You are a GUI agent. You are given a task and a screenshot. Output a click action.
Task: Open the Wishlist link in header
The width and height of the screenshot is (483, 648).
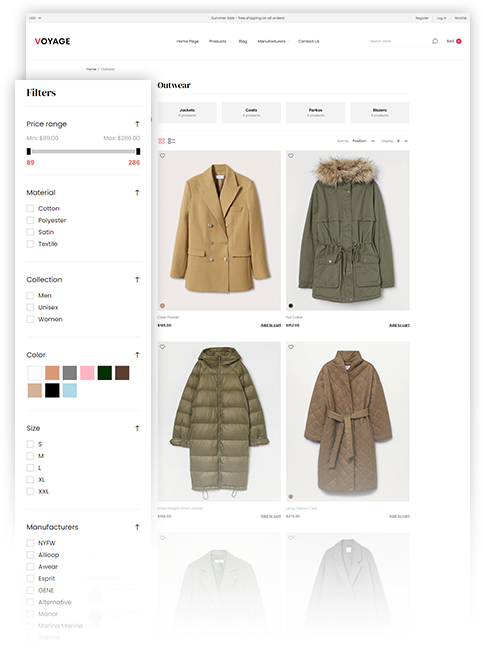pyautogui.click(x=460, y=18)
